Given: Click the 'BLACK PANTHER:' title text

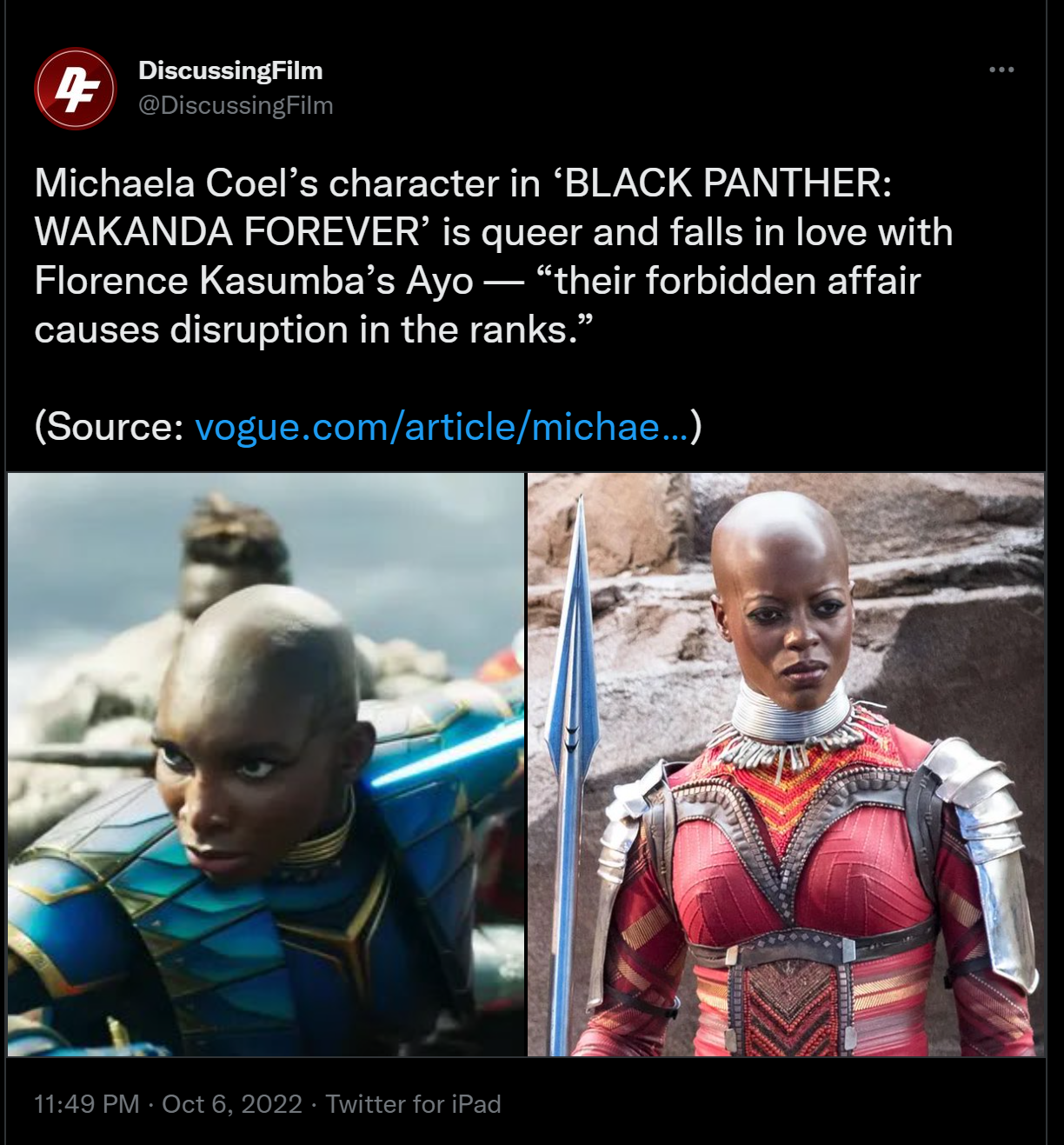Looking at the screenshot, I should 723,183.
